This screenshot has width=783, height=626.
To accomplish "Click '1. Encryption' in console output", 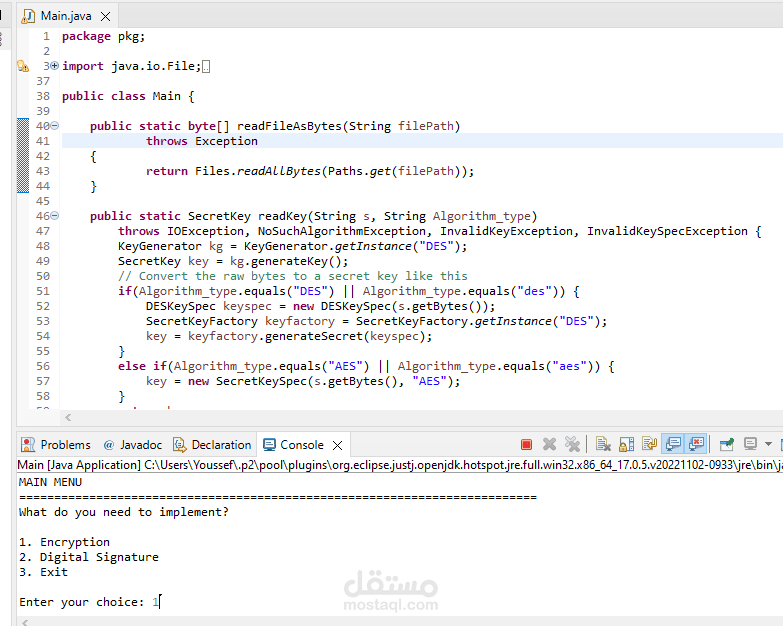I will click(x=64, y=542).
